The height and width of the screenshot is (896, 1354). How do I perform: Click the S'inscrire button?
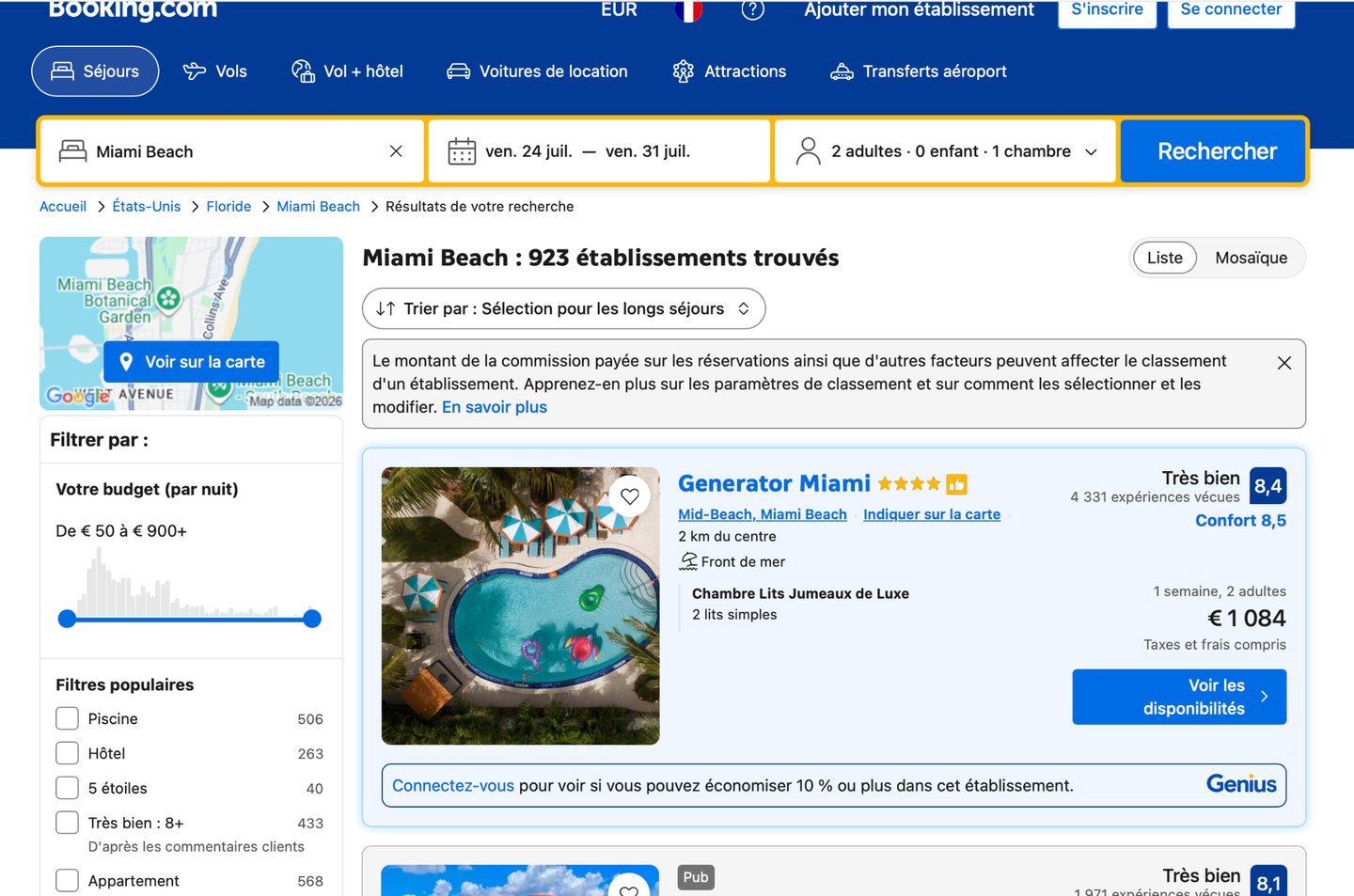click(x=1108, y=11)
